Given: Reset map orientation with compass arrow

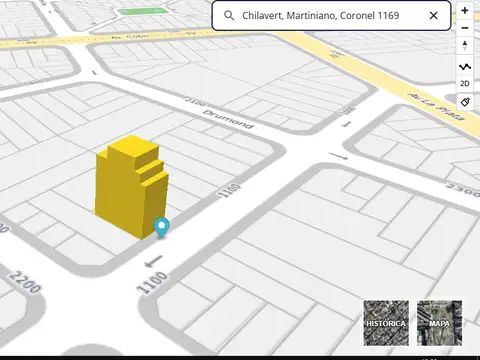Looking at the screenshot, I should pyautogui.click(x=465, y=46).
